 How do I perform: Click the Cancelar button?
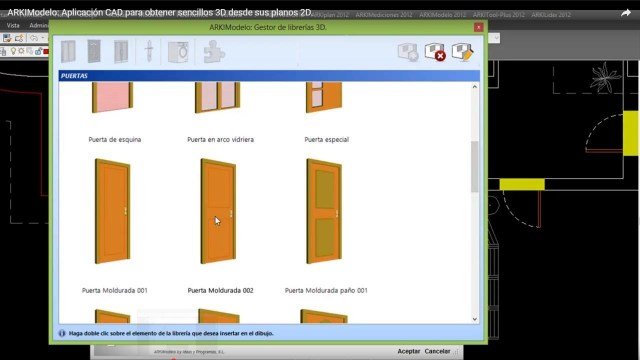point(437,351)
